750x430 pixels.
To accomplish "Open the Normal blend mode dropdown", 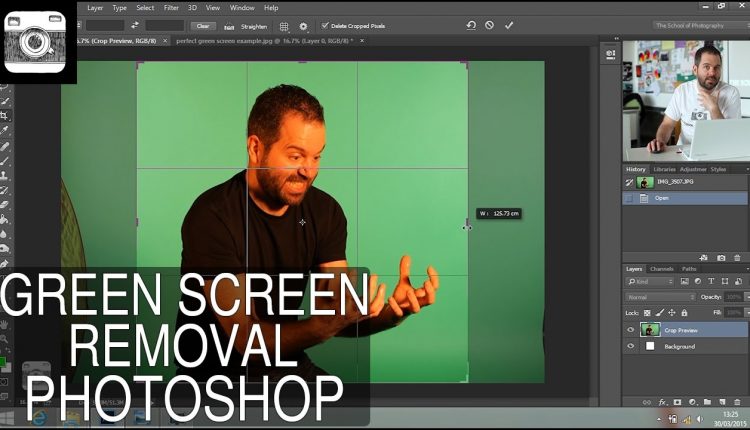I will pyautogui.click(x=661, y=297).
